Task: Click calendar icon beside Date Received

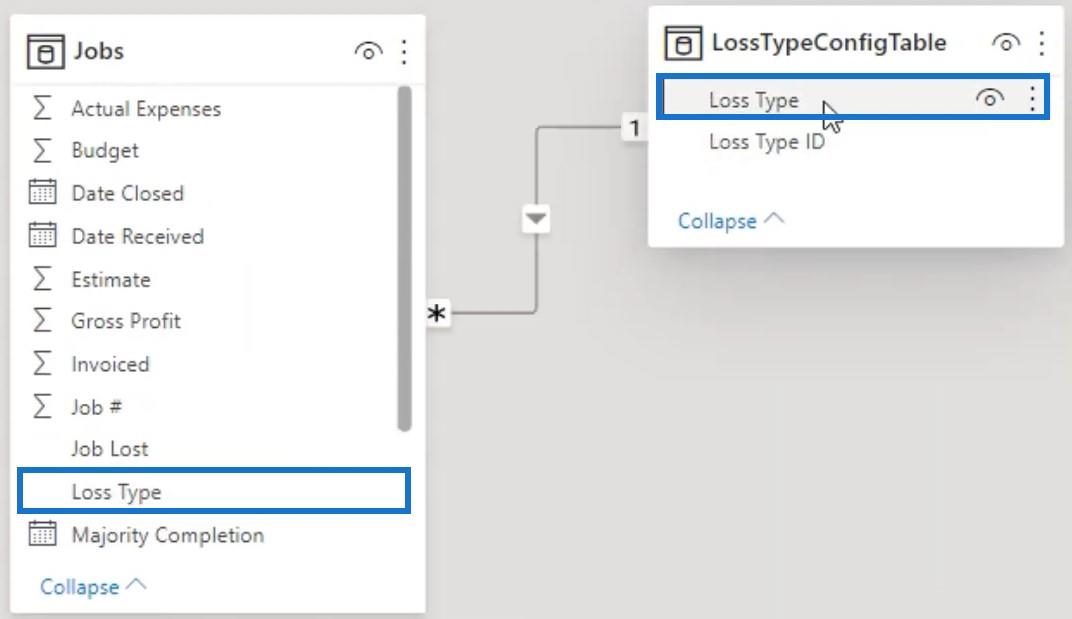Action: click(x=42, y=236)
